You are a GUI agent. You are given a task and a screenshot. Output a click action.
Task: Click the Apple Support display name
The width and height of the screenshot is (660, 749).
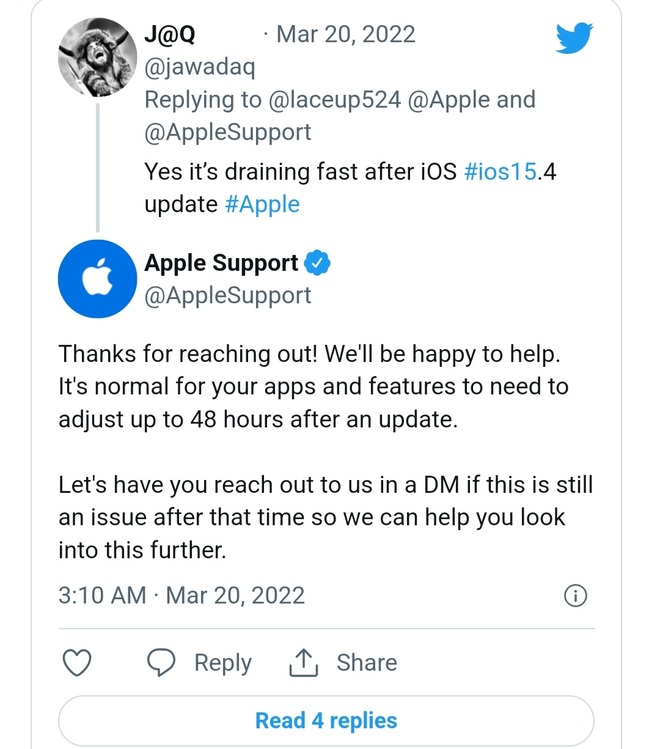(x=221, y=263)
